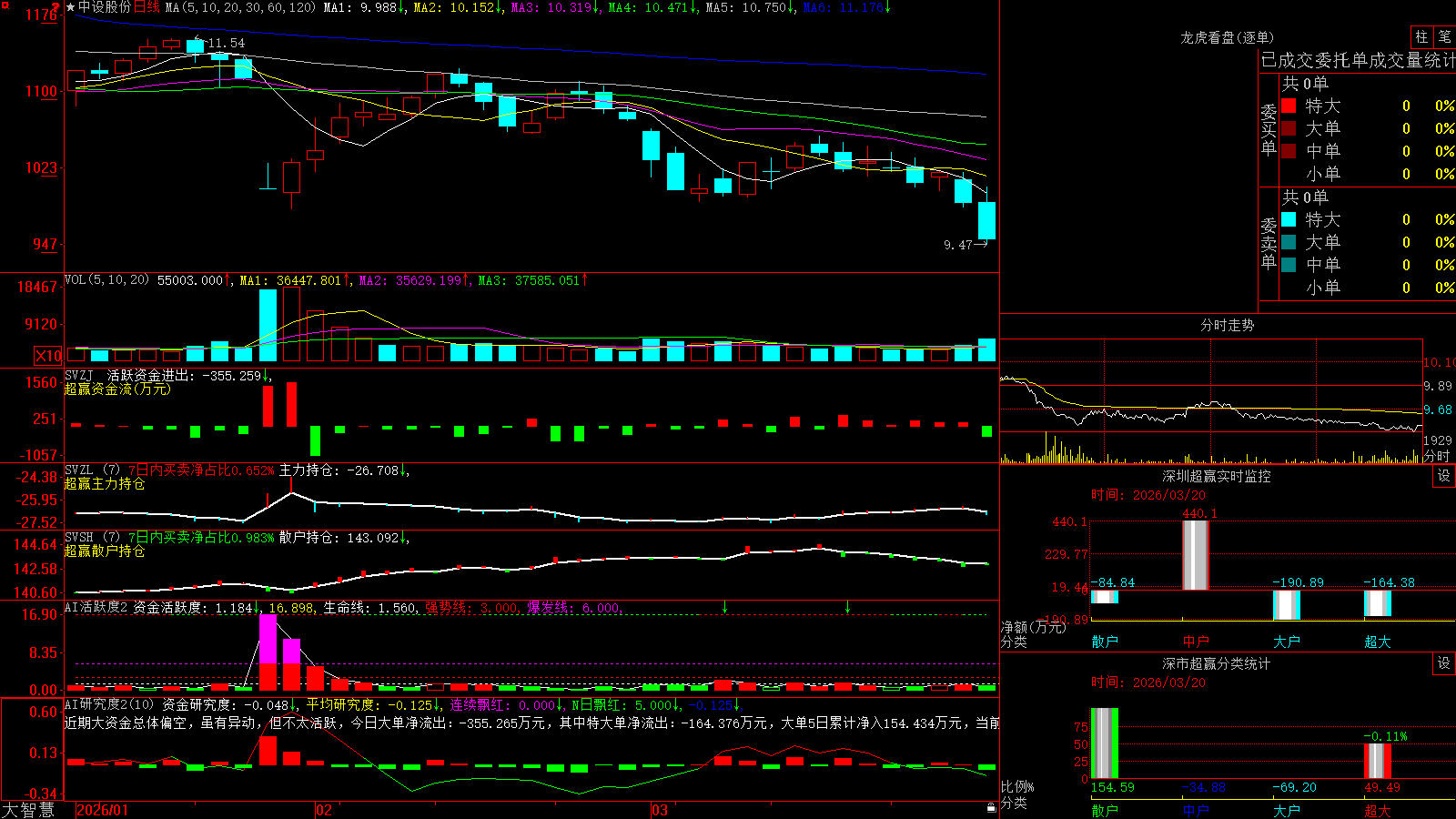Click the 近期大资金总体偏空 commentary line

tap(532, 723)
